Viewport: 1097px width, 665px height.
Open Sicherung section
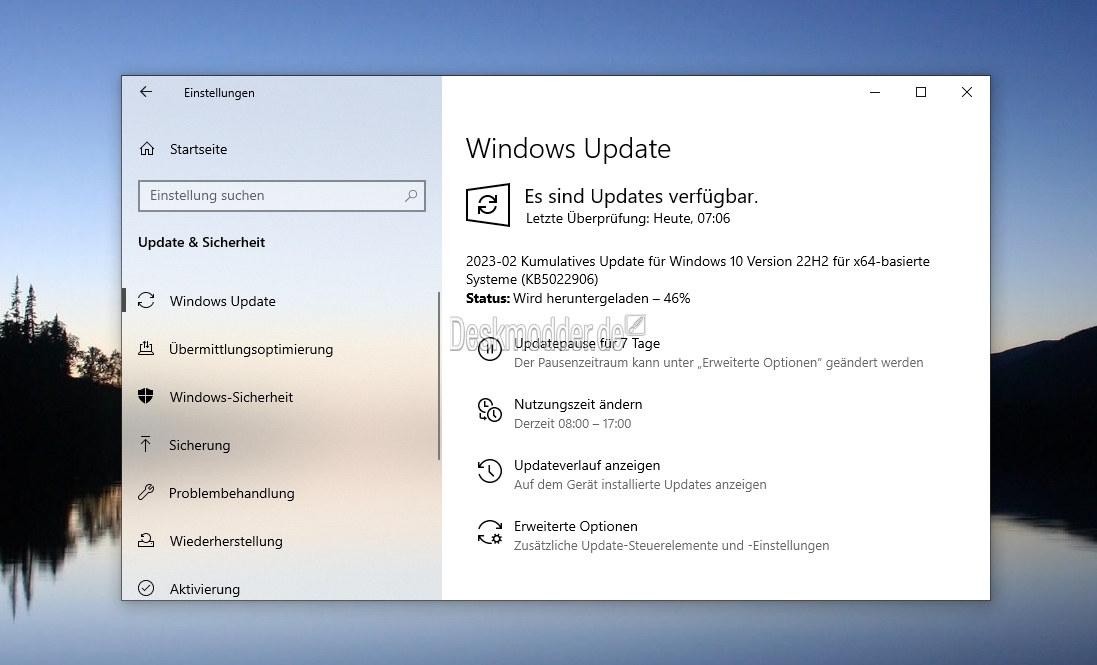pos(199,445)
